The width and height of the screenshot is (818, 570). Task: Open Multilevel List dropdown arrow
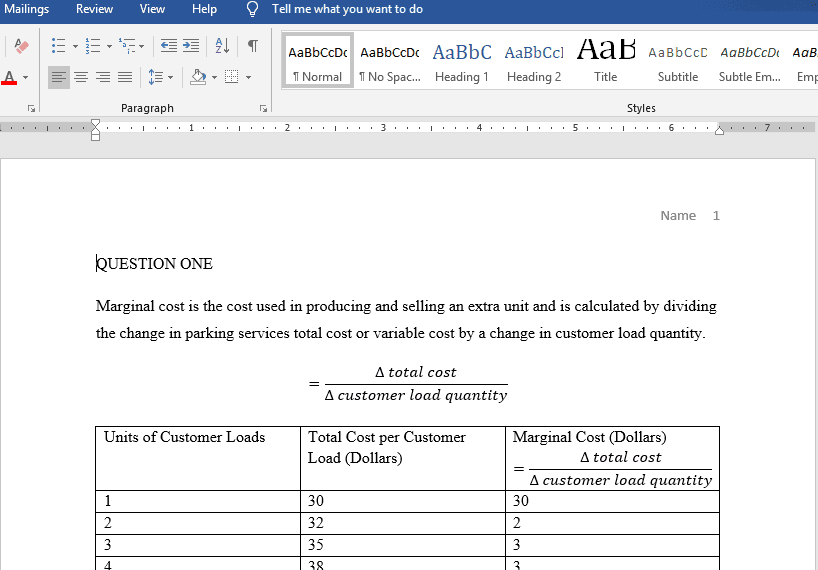pyautogui.click(x=141, y=46)
